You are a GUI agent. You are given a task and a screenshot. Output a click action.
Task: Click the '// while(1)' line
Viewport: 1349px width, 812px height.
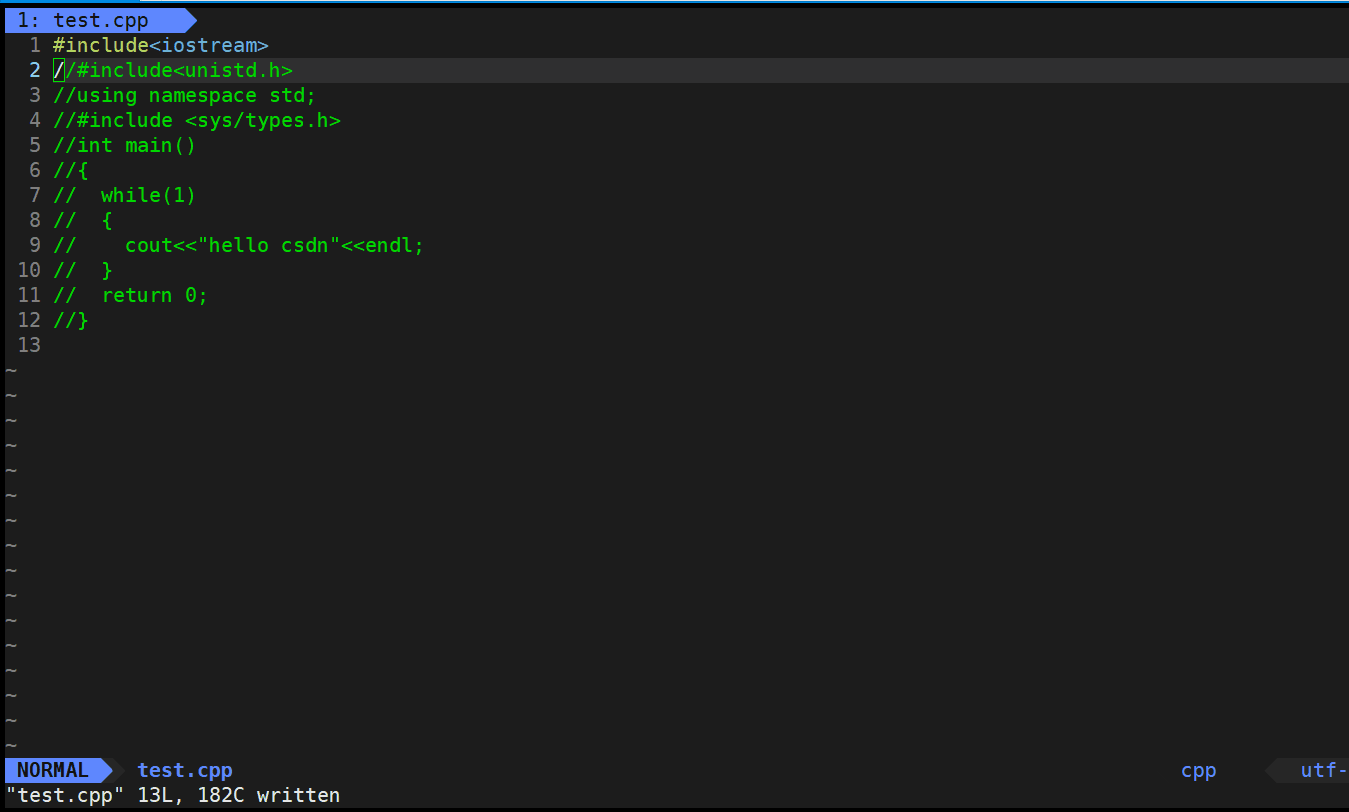125,195
